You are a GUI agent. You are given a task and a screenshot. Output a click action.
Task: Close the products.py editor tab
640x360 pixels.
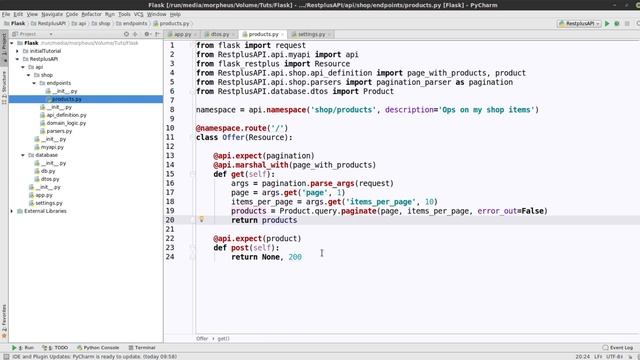point(282,35)
